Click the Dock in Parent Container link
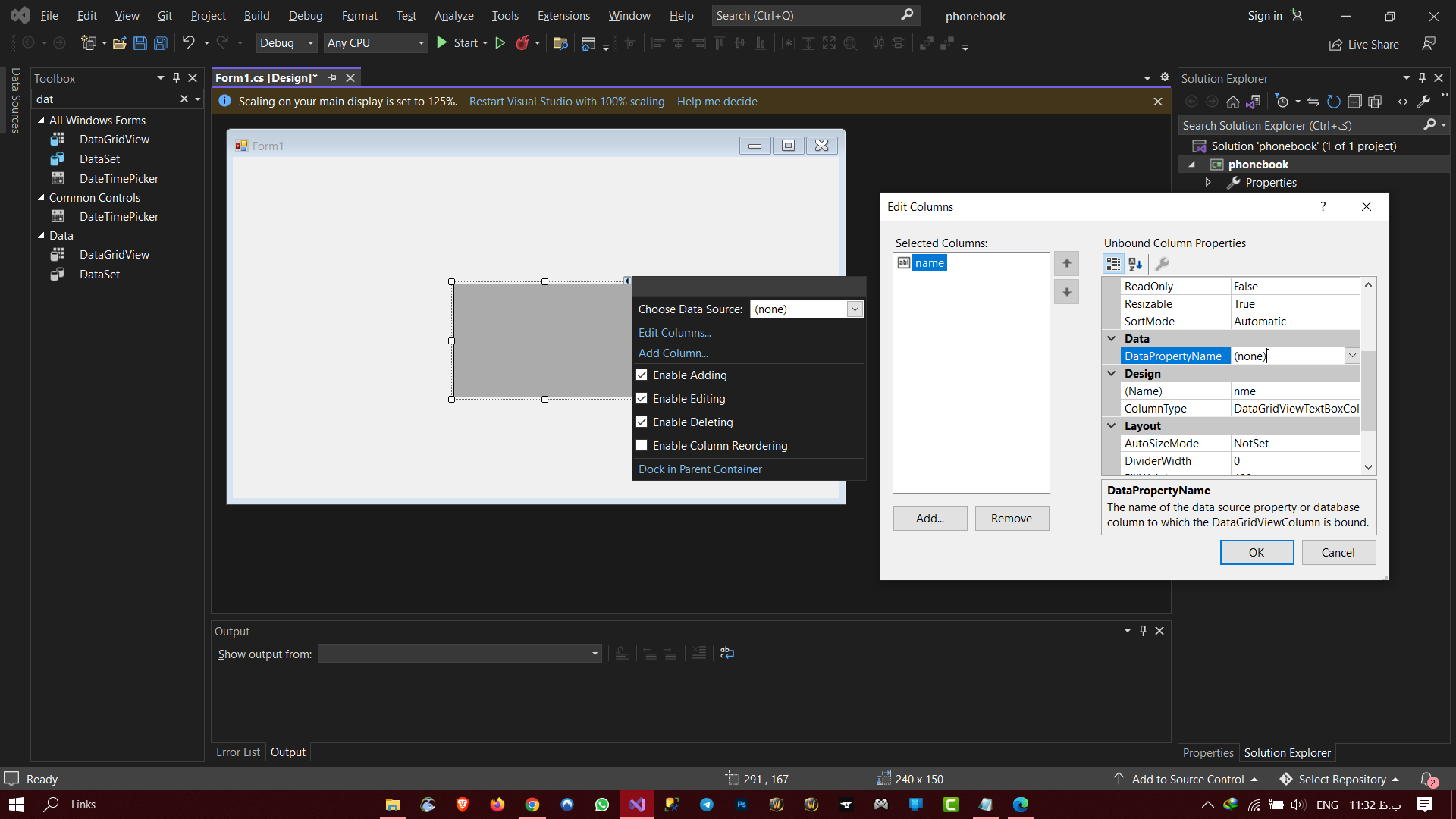 click(700, 469)
